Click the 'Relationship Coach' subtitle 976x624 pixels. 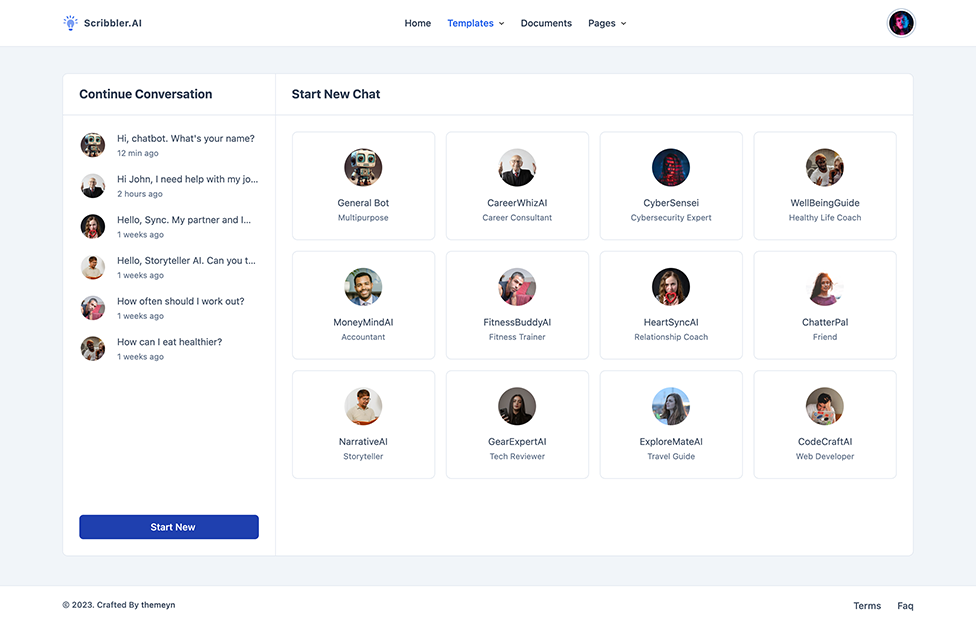coord(671,337)
